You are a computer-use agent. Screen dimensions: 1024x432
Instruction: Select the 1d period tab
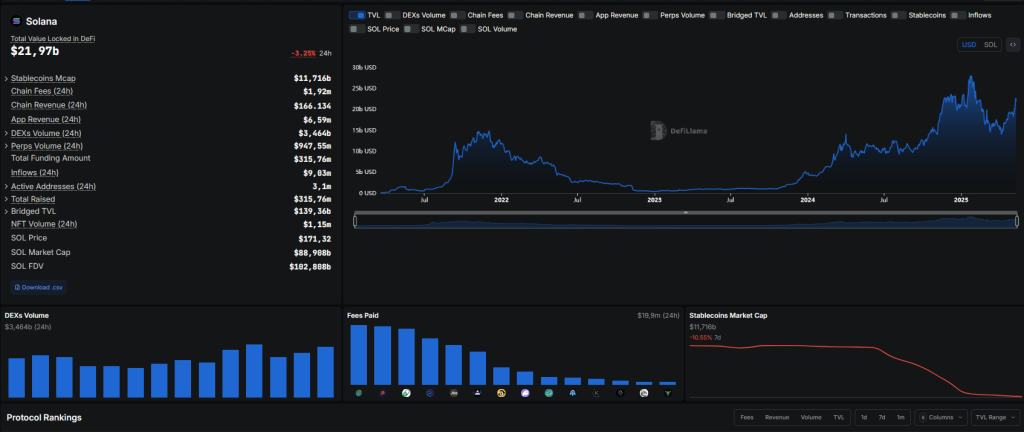tap(864, 417)
